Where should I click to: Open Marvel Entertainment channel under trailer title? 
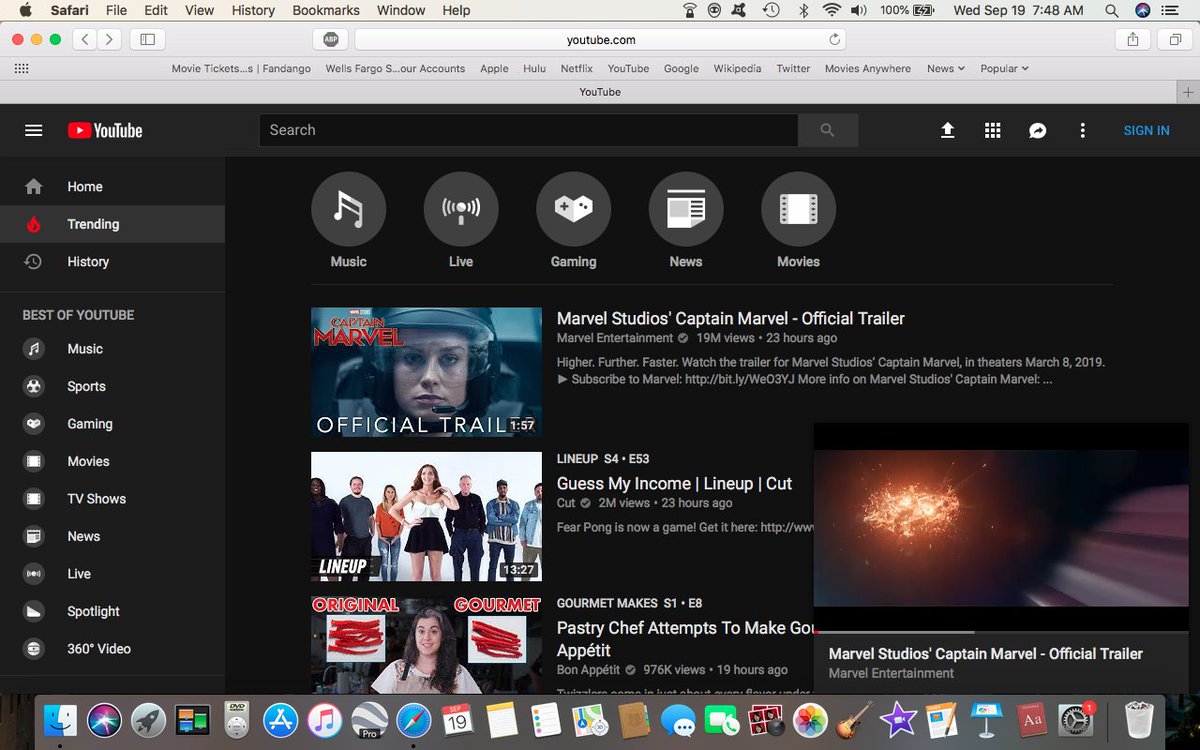coord(615,338)
